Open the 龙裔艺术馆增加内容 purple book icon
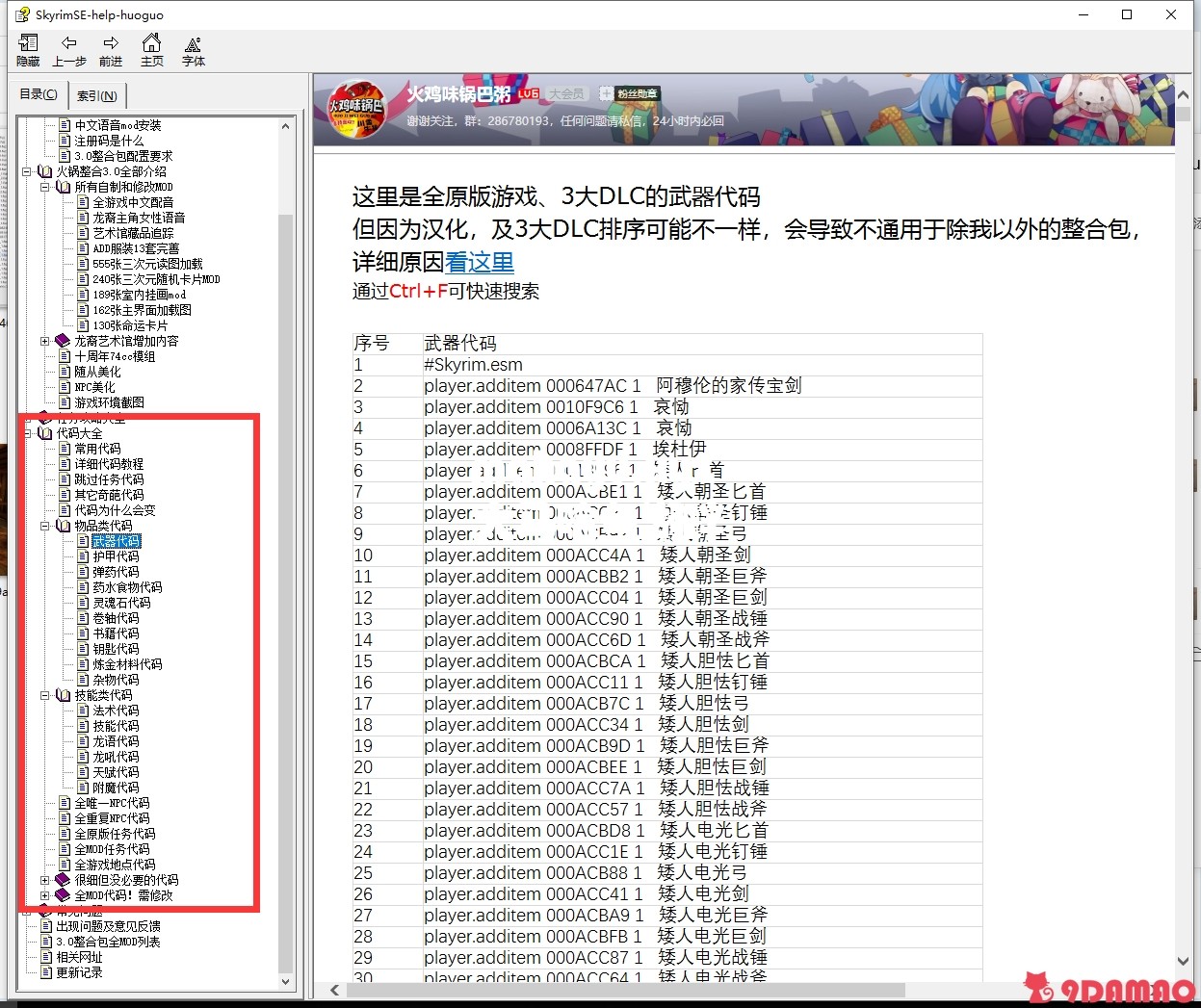The width and height of the screenshot is (1201, 1008). pyautogui.click(x=64, y=341)
